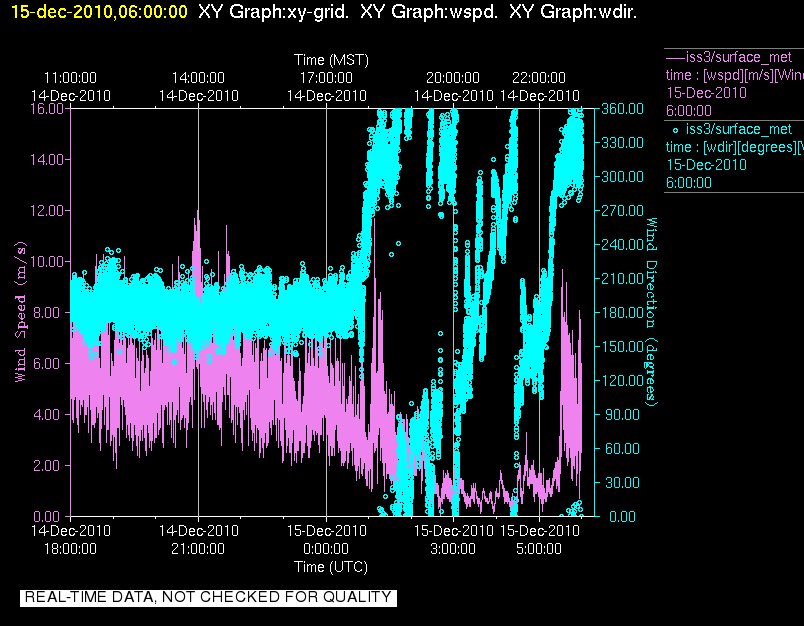Click the "Time (UTC)" bottom axis label

(331, 567)
